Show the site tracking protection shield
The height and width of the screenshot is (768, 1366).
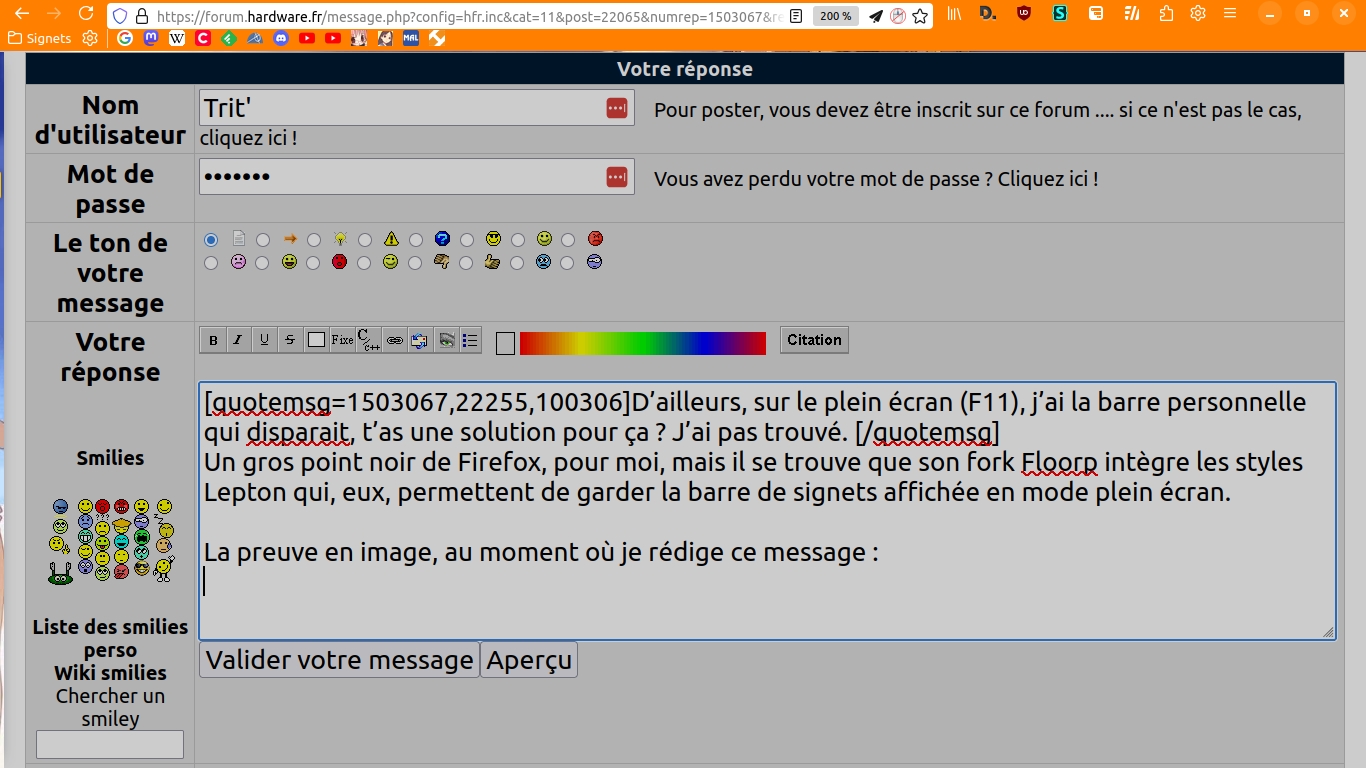(x=120, y=16)
